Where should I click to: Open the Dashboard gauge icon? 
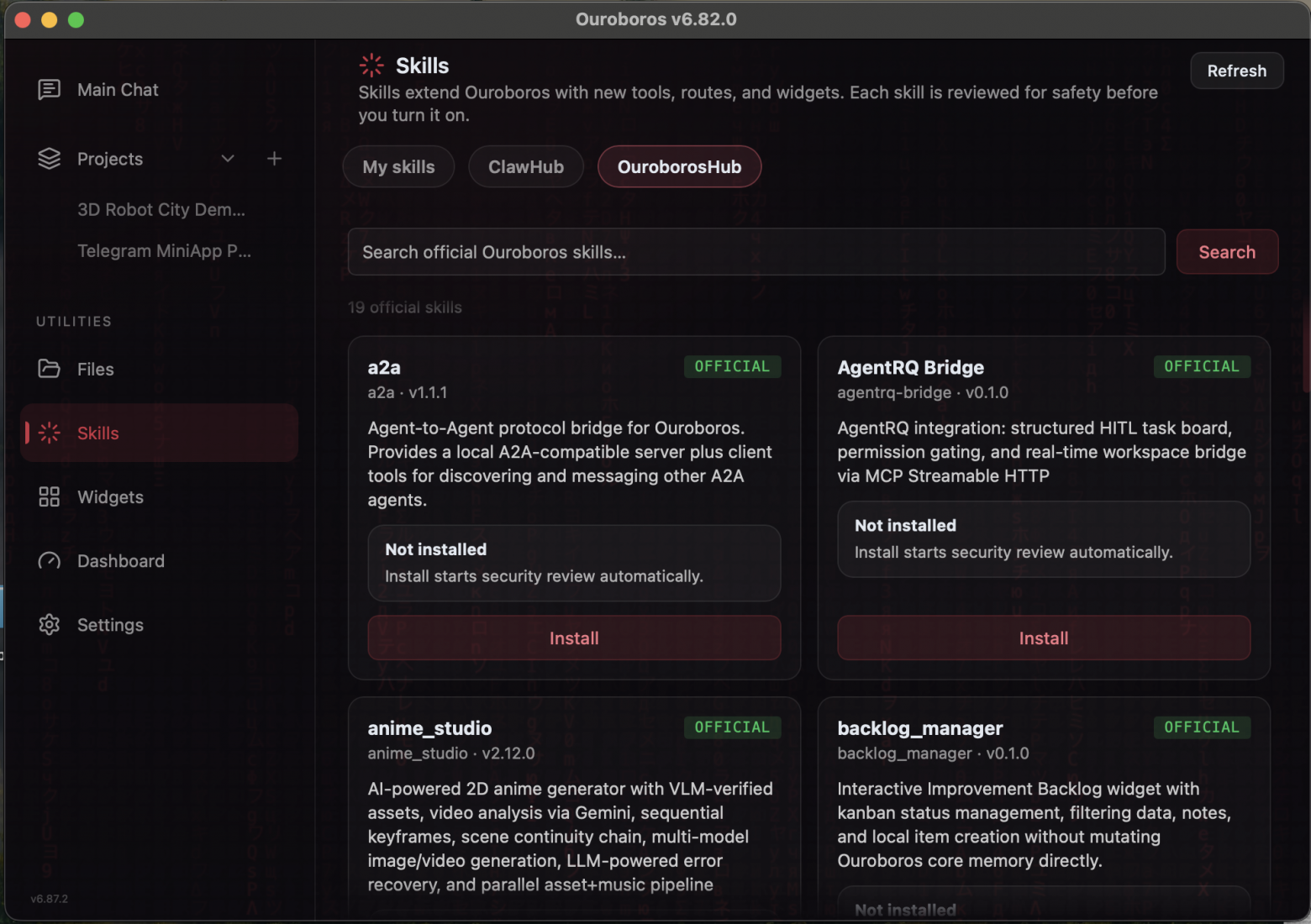pos(50,561)
